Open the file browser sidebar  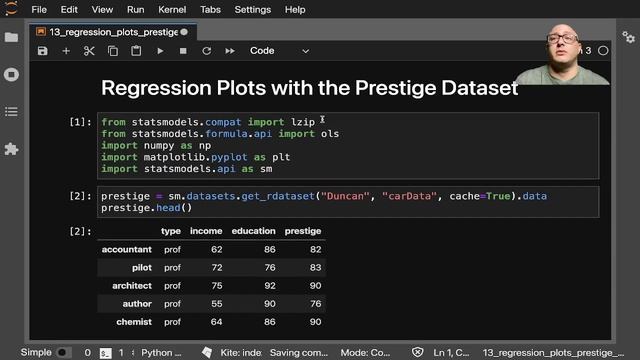tap(11, 38)
